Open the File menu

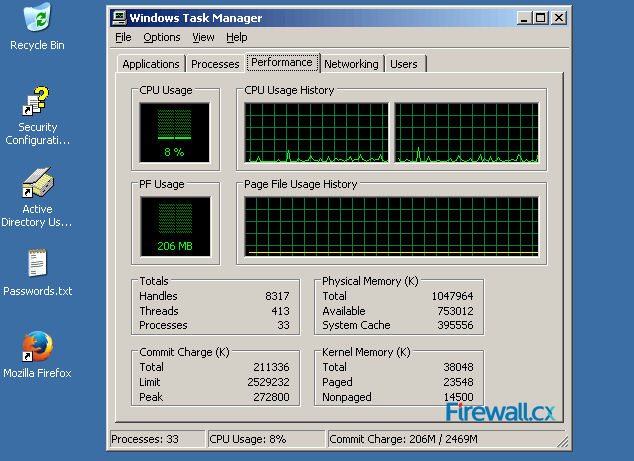point(123,37)
